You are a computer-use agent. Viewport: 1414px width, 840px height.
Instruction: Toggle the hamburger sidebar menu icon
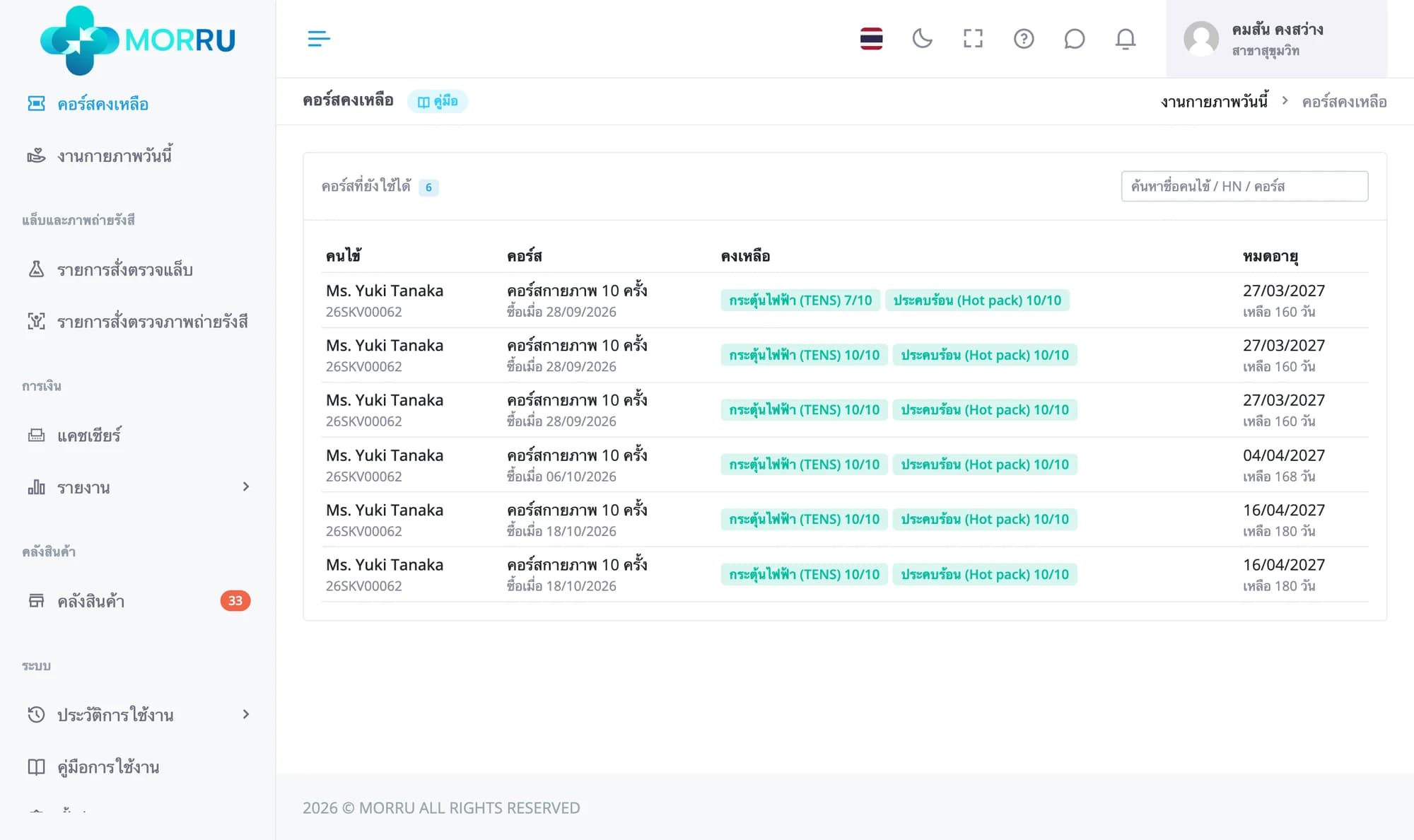point(319,38)
